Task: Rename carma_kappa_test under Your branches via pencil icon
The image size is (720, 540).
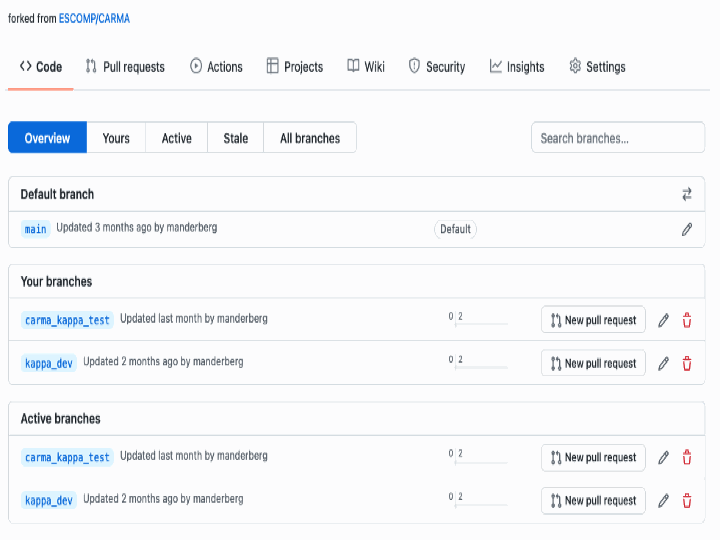Action: tap(663, 320)
